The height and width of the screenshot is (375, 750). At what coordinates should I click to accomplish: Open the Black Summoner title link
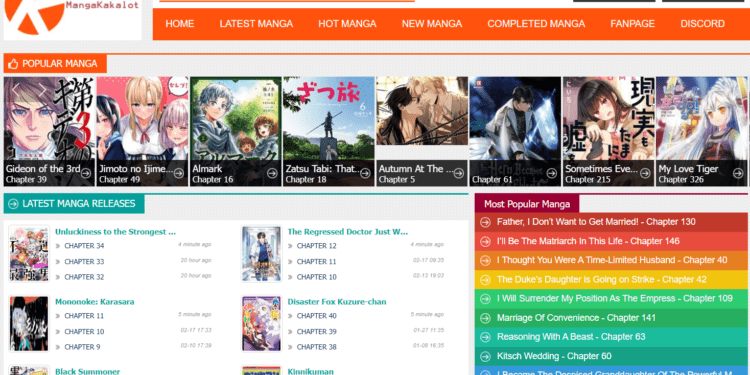[x=88, y=371]
